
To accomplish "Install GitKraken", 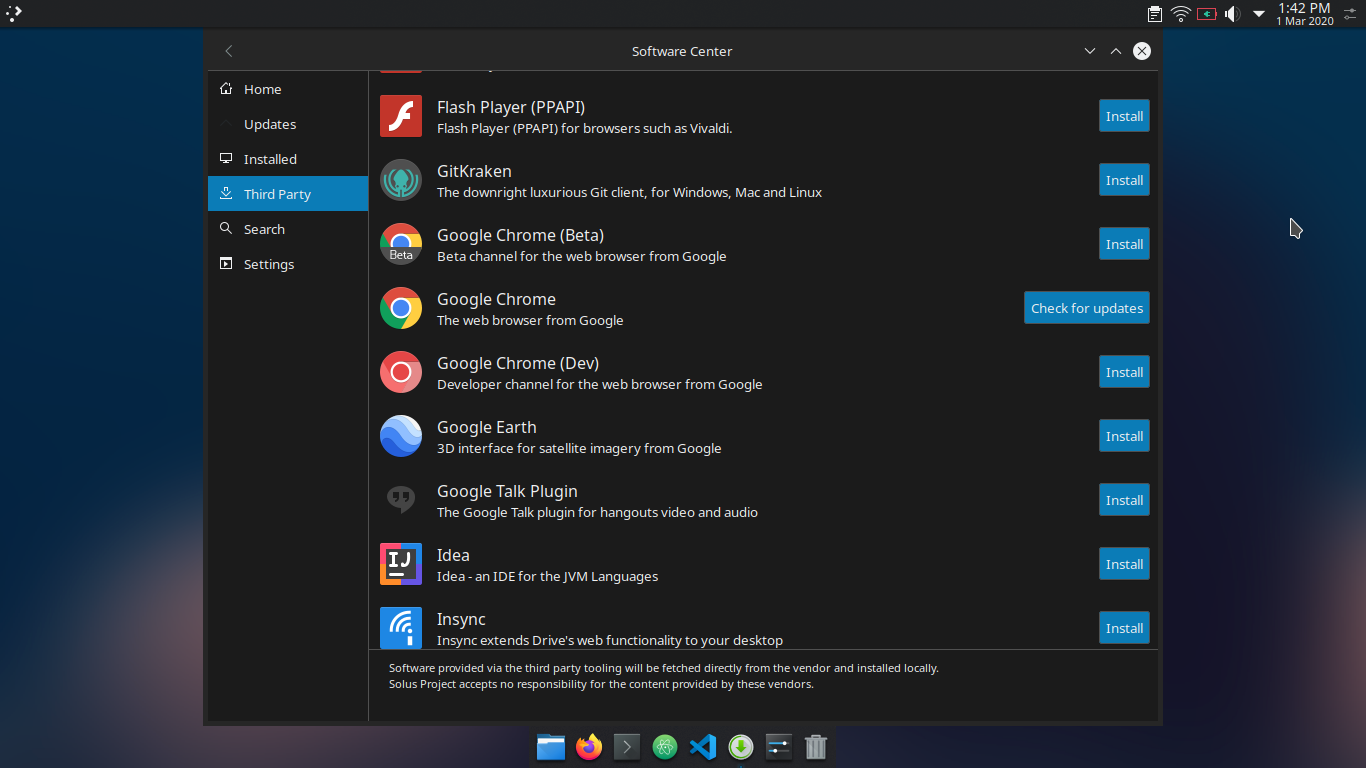I will (x=1124, y=180).
